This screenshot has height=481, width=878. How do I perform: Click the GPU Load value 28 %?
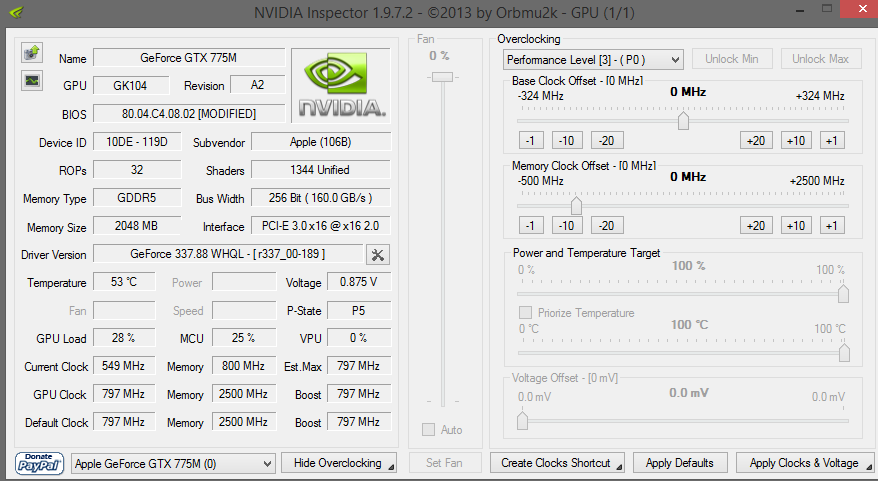click(x=124, y=338)
